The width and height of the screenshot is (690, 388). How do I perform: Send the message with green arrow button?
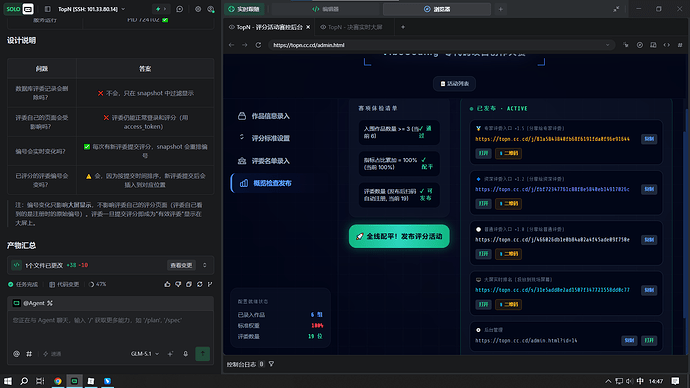pos(202,354)
